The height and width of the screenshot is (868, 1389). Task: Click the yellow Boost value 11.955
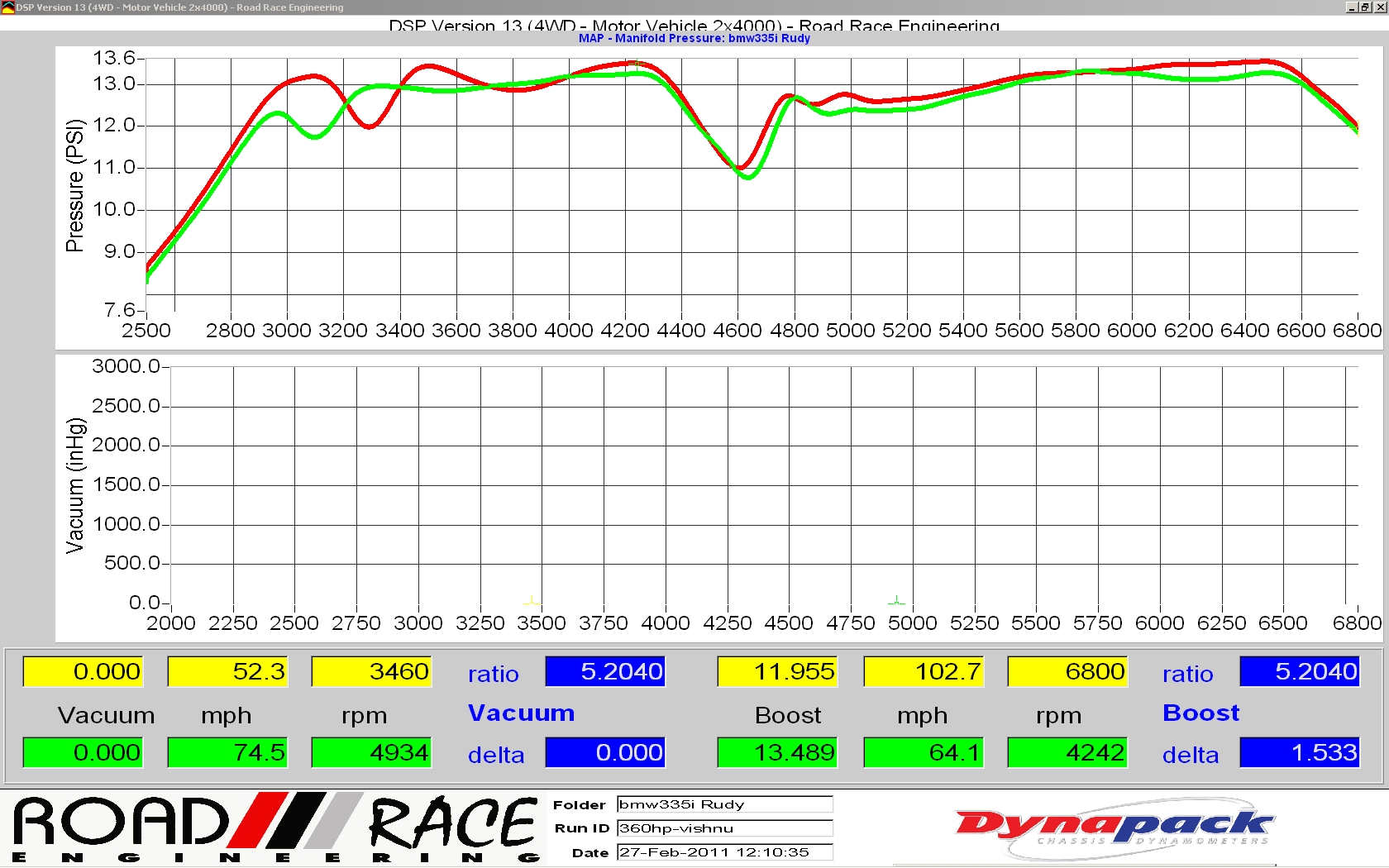click(778, 671)
